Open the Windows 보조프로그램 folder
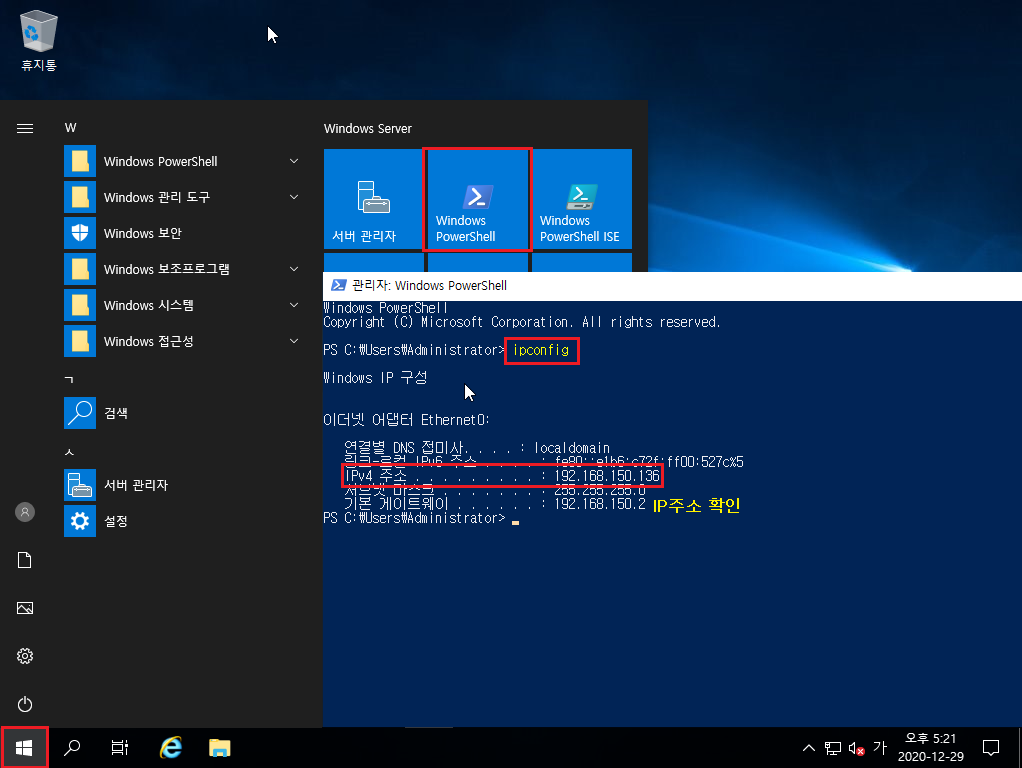 [184, 269]
